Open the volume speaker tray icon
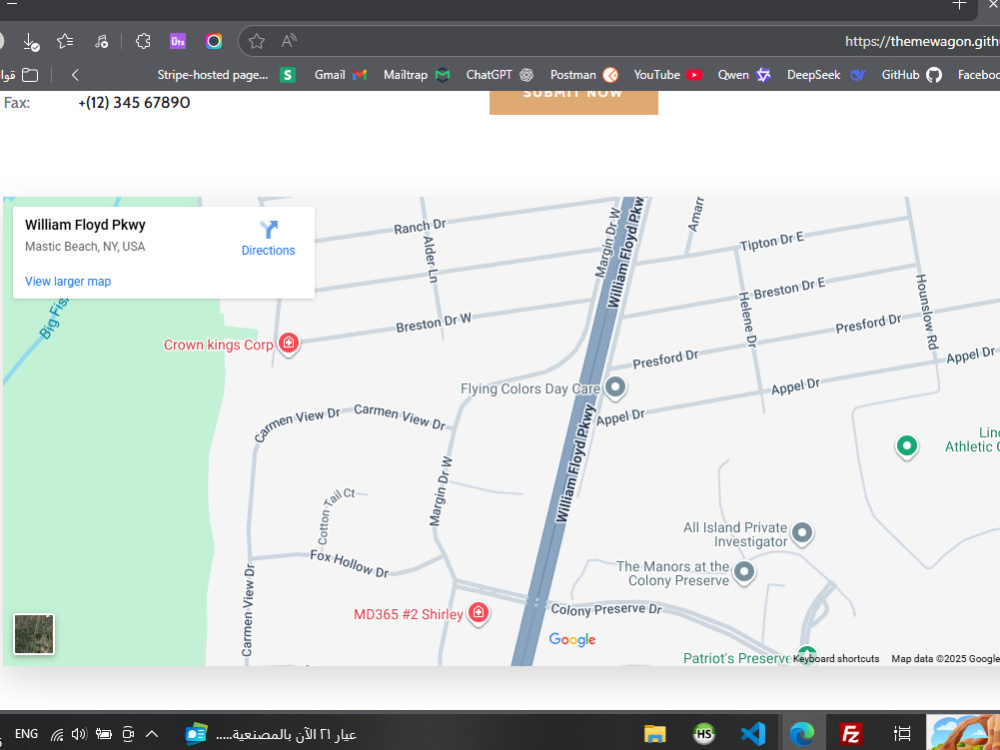Screen dimensions: 1000x750 coord(79,734)
